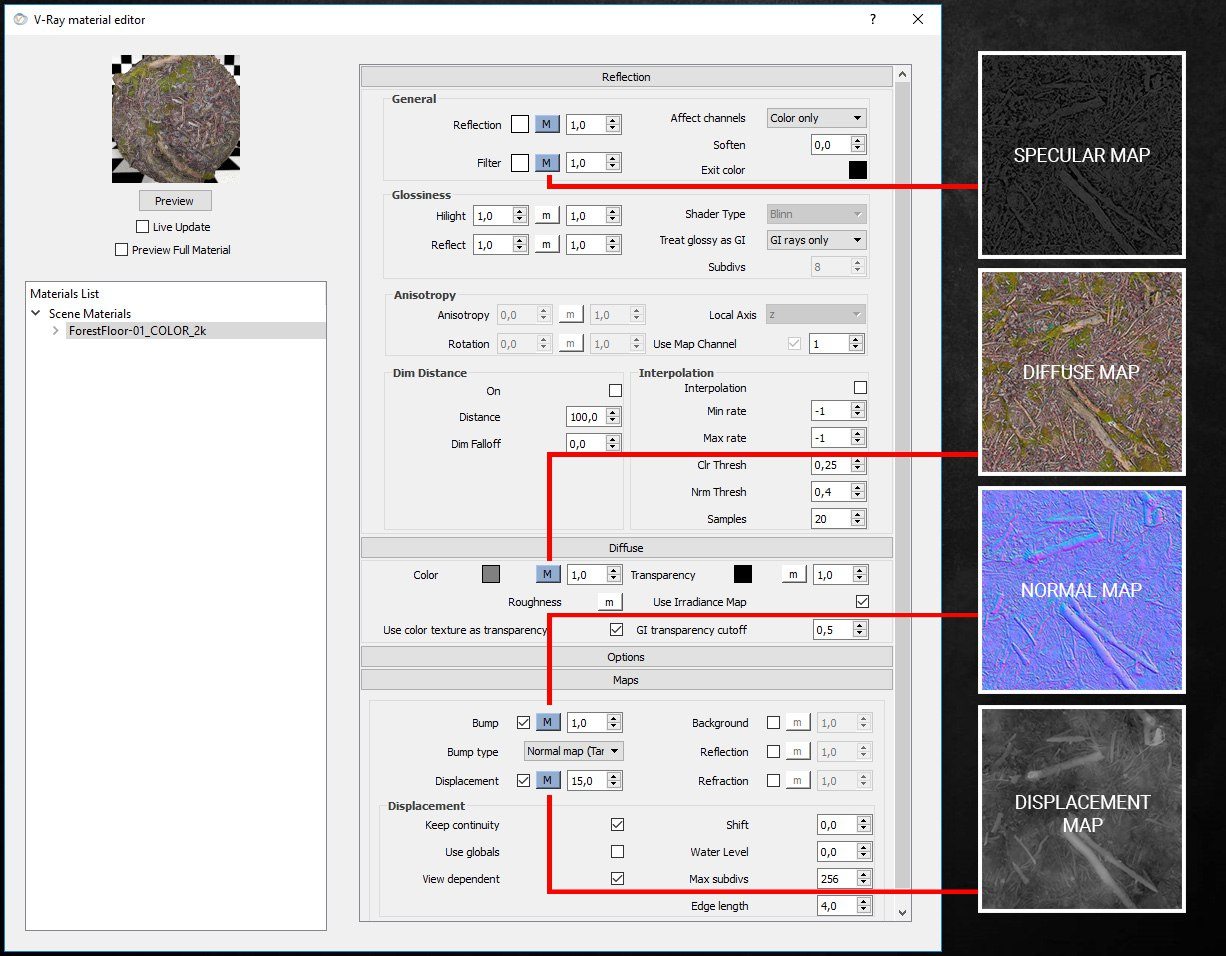Click the Clr Thresh field
Image resolution: width=1226 pixels, height=956 pixels.
pos(830,465)
